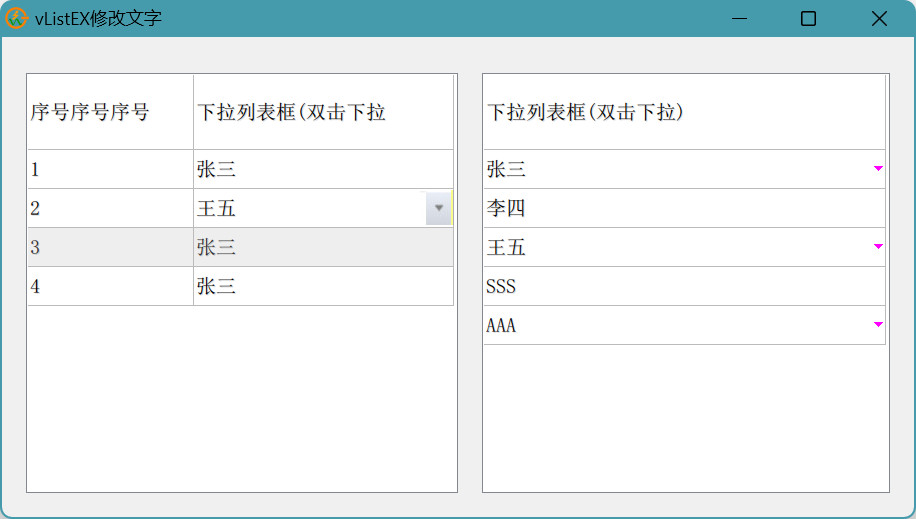This screenshot has width=916, height=519.
Task: Open the dropdown arrow in the 王五 cell
Action: [438, 208]
